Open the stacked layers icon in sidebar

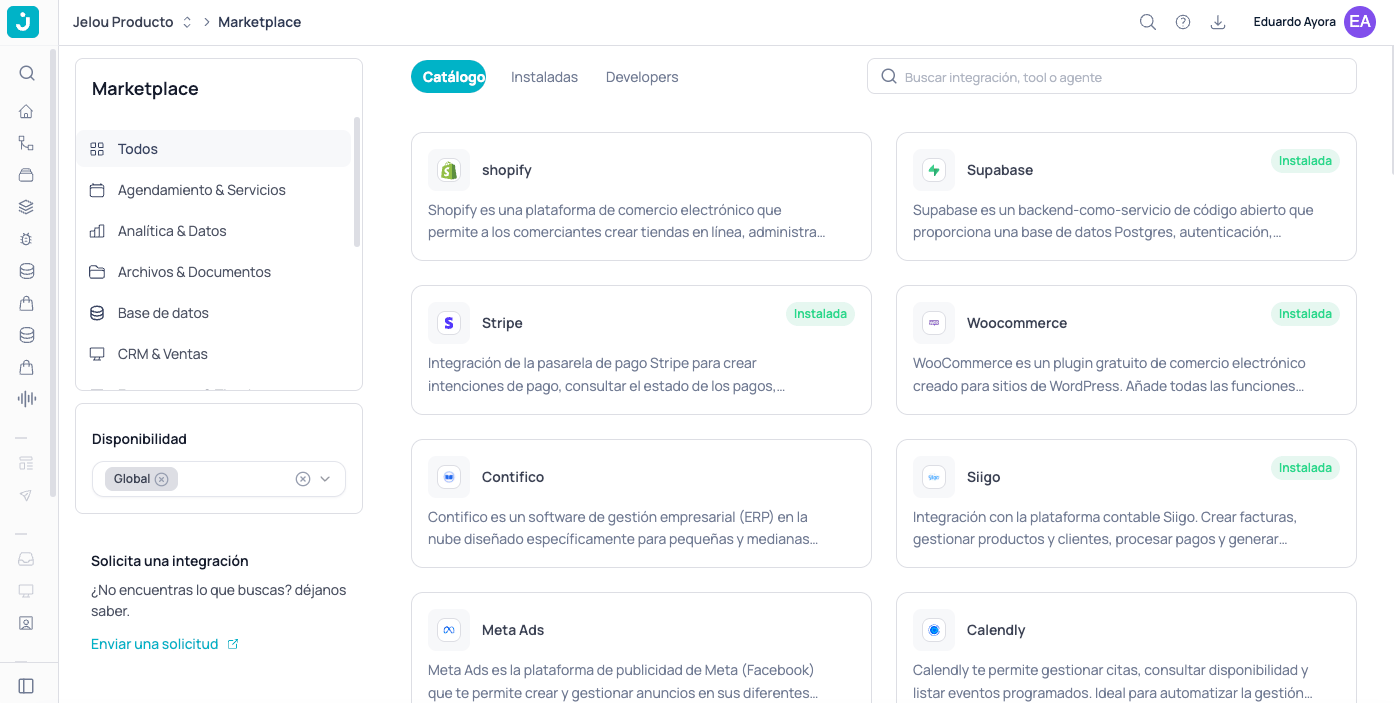(x=27, y=207)
